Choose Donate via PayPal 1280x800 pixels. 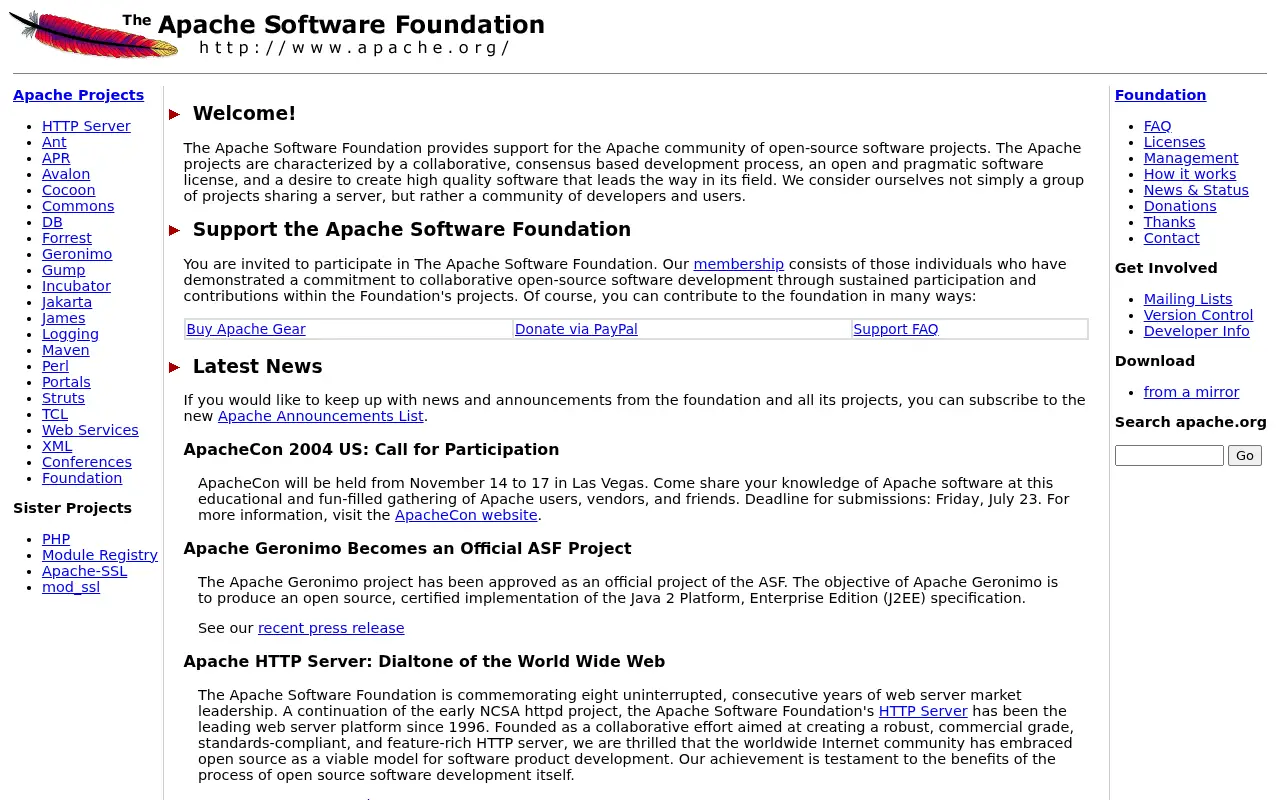(x=576, y=329)
